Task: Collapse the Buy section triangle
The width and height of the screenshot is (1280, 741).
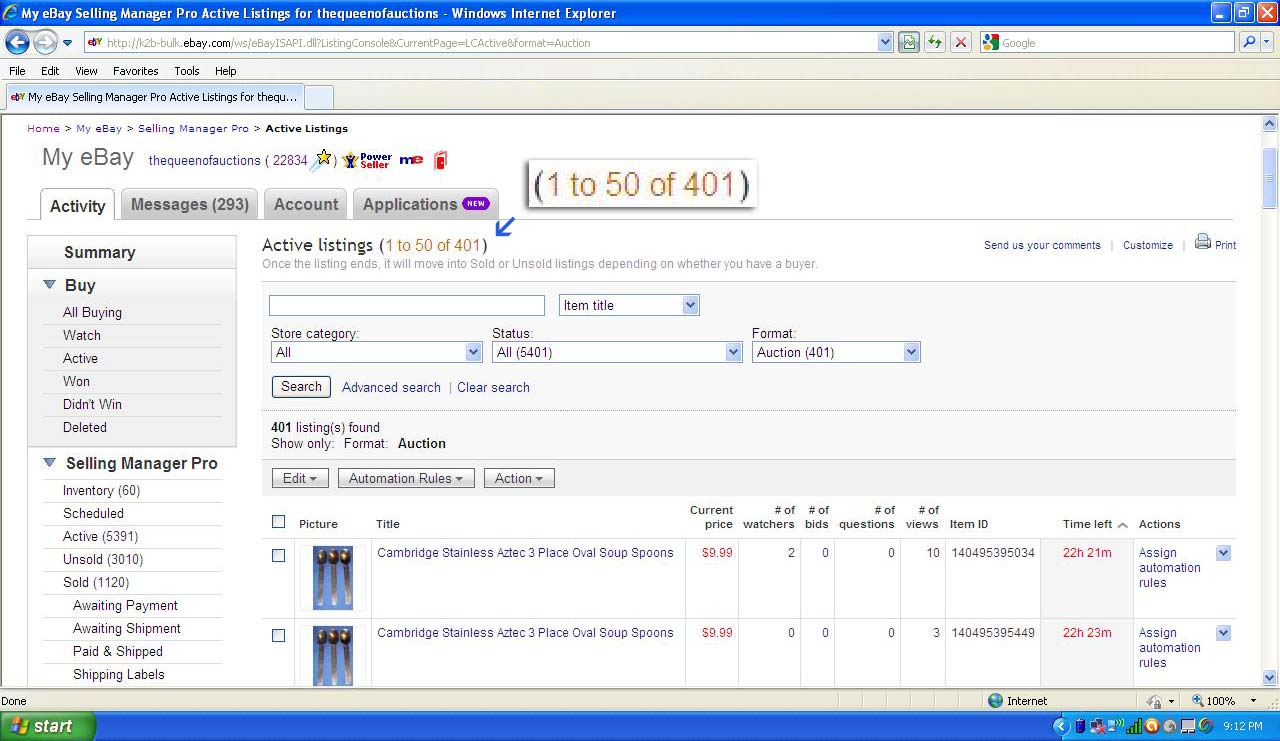Action: pyautogui.click(x=49, y=285)
